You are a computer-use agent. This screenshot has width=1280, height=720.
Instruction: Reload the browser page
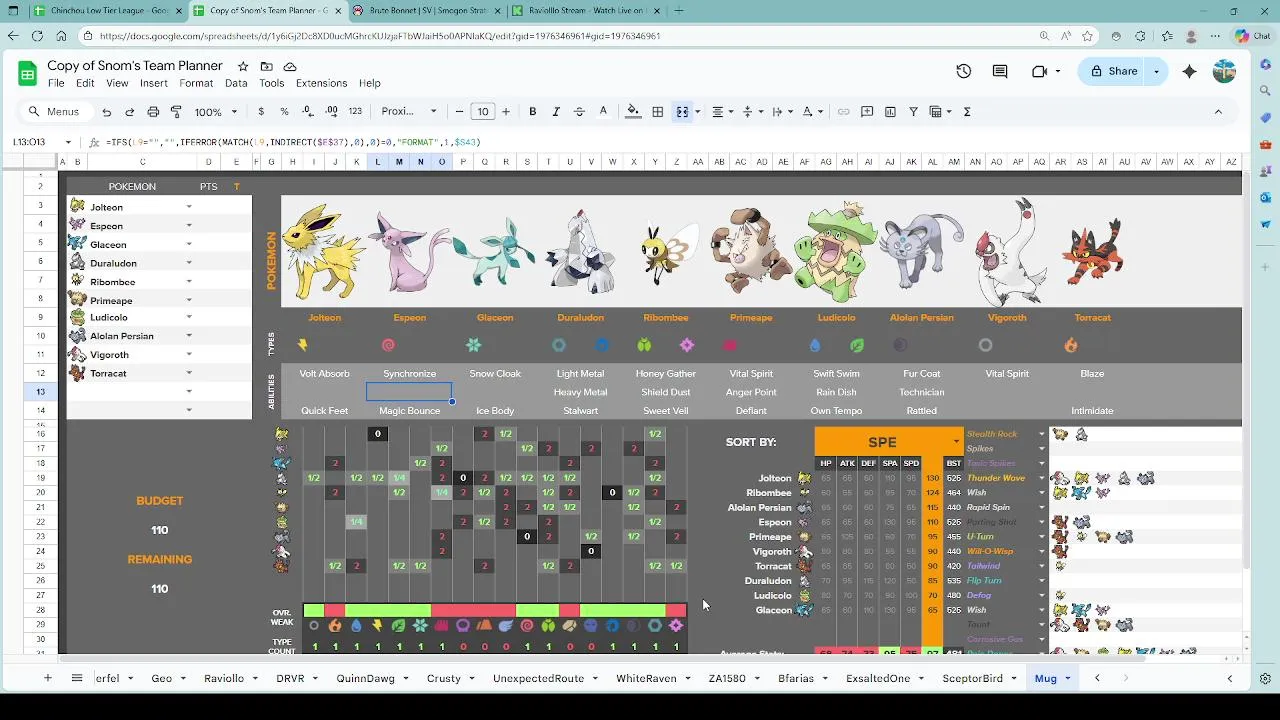pos(36,36)
